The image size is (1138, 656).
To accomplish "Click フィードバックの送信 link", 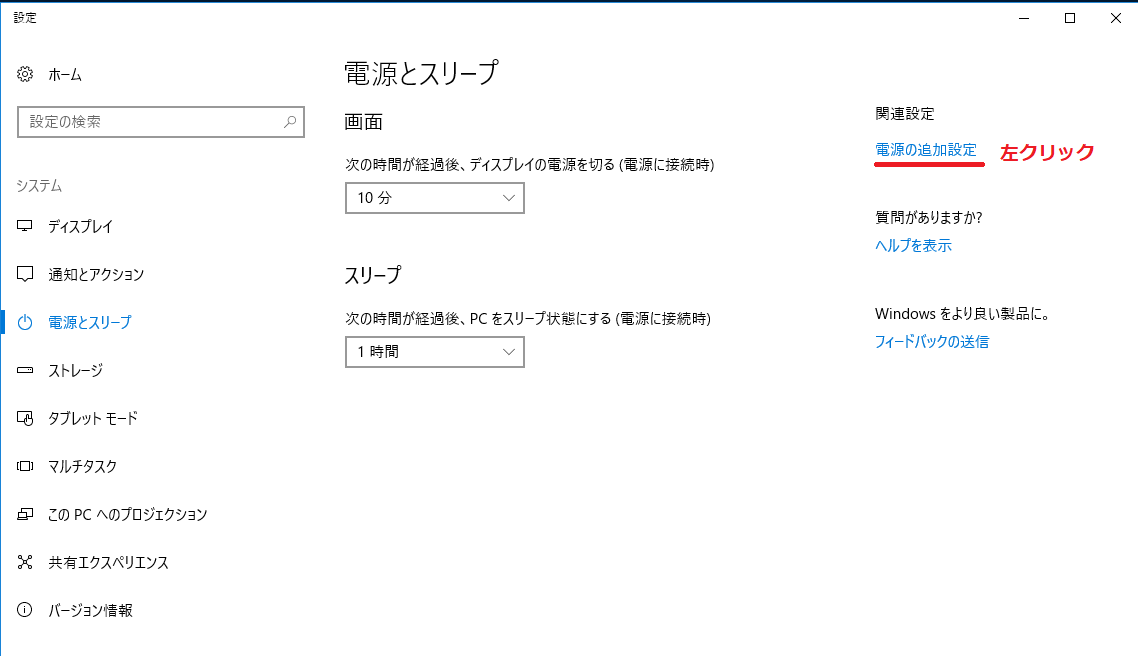I will pos(932,341).
